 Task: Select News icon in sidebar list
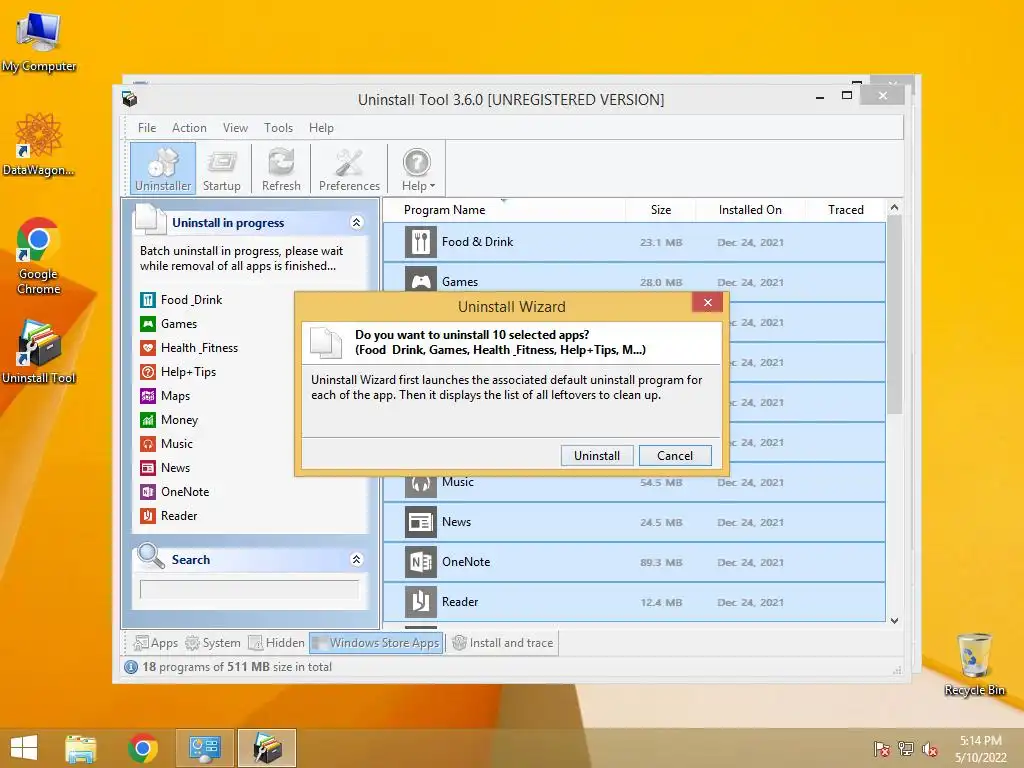pos(148,468)
